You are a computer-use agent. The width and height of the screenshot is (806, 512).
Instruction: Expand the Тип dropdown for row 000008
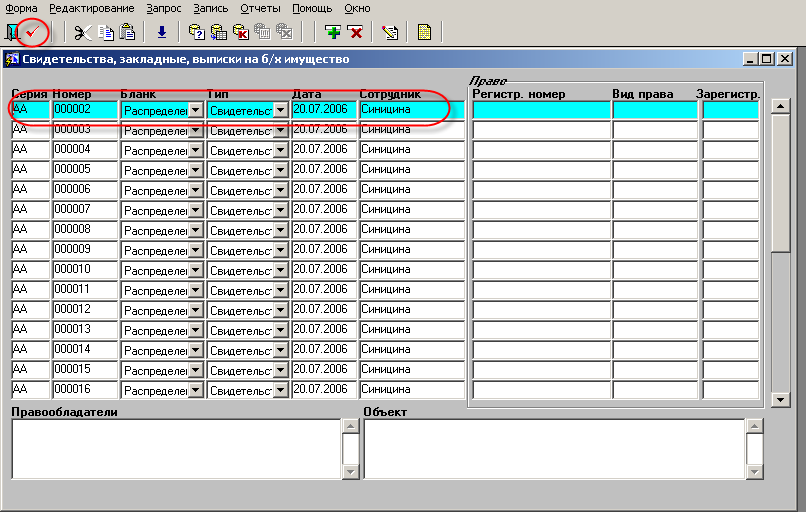tap(280, 230)
